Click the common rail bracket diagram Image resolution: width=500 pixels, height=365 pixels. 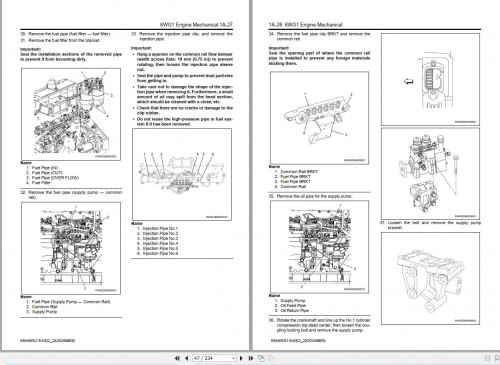(319, 118)
